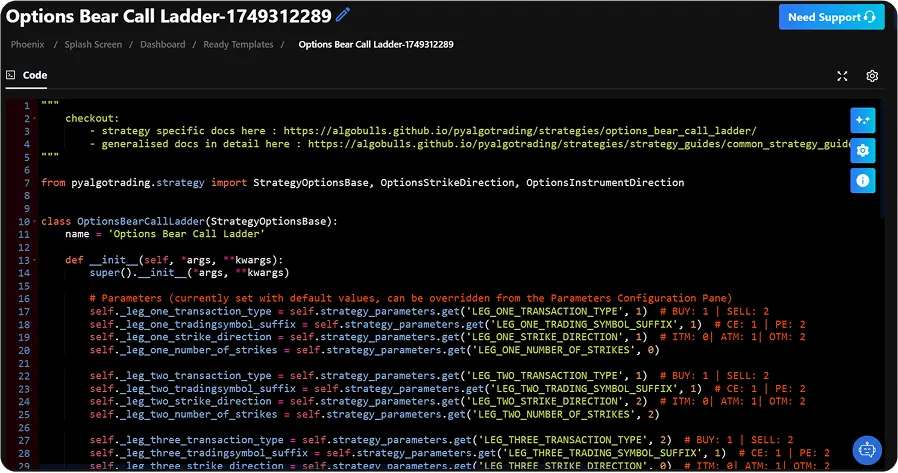The width and height of the screenshot is (898, 473).
Task: Open the chatbot widget icon
Action: pyautogui.click(x=867, y=450)
